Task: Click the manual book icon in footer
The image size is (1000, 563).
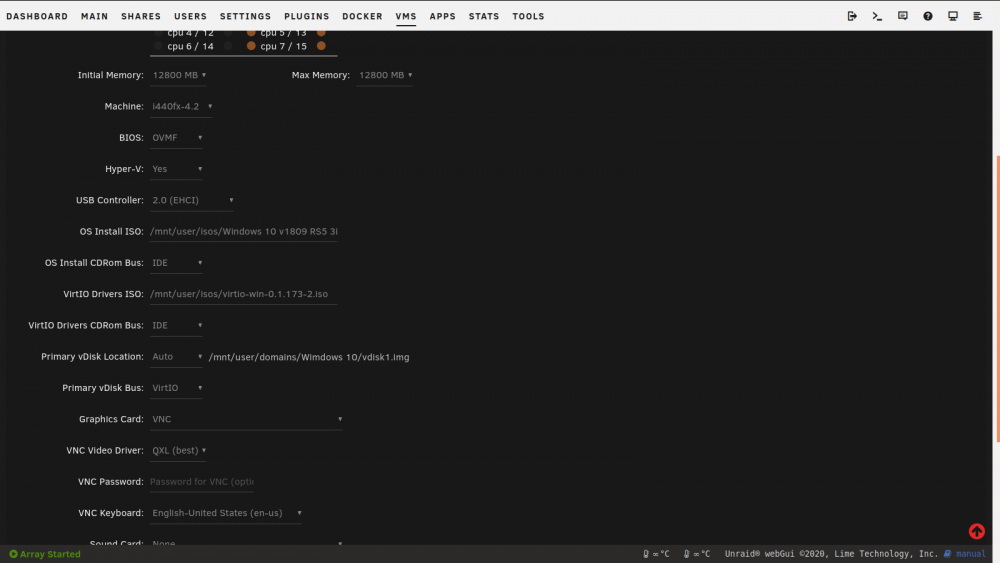Action: (x=947, y=554)
